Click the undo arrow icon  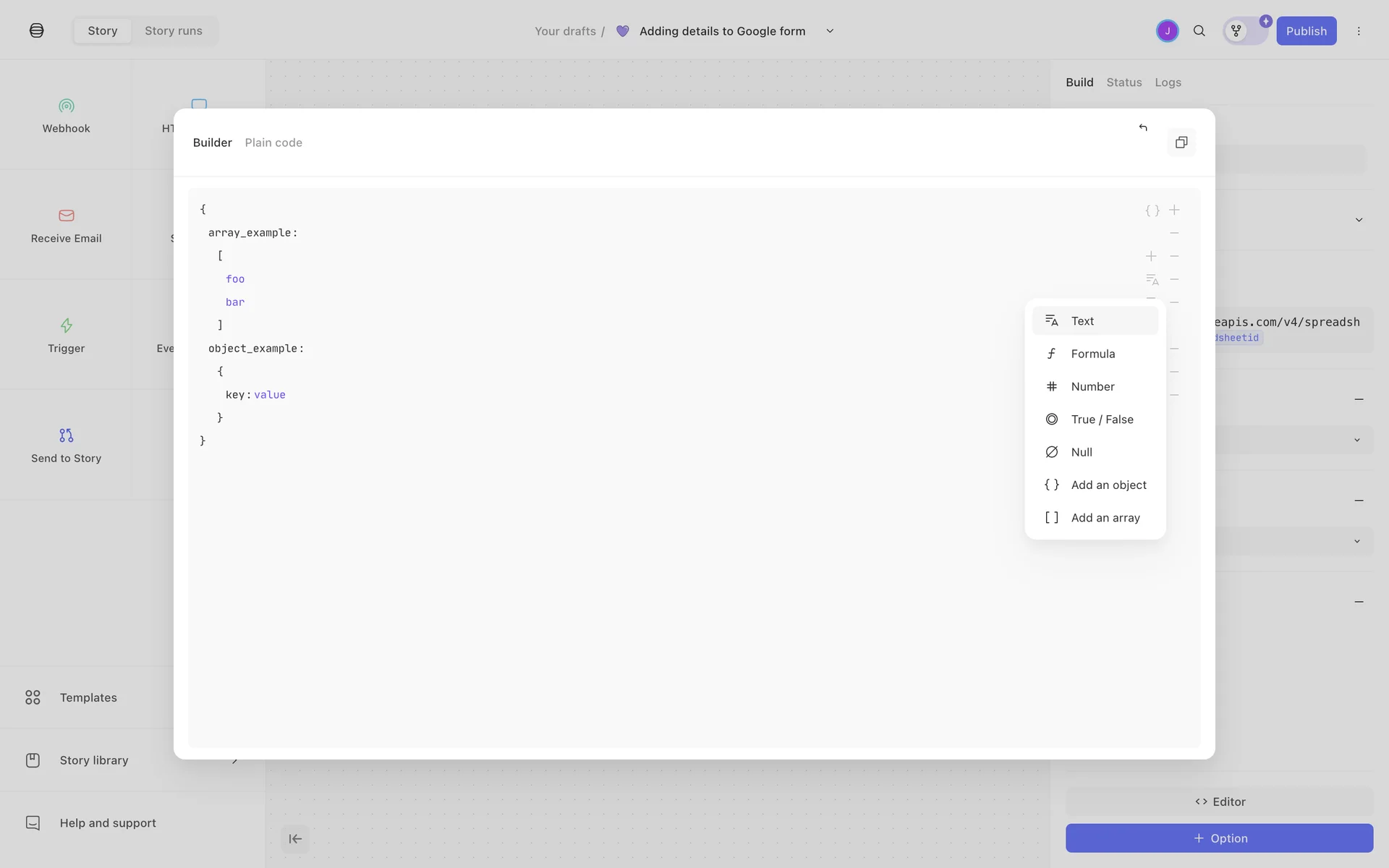pyautogui.click(x=1143, y=127)
